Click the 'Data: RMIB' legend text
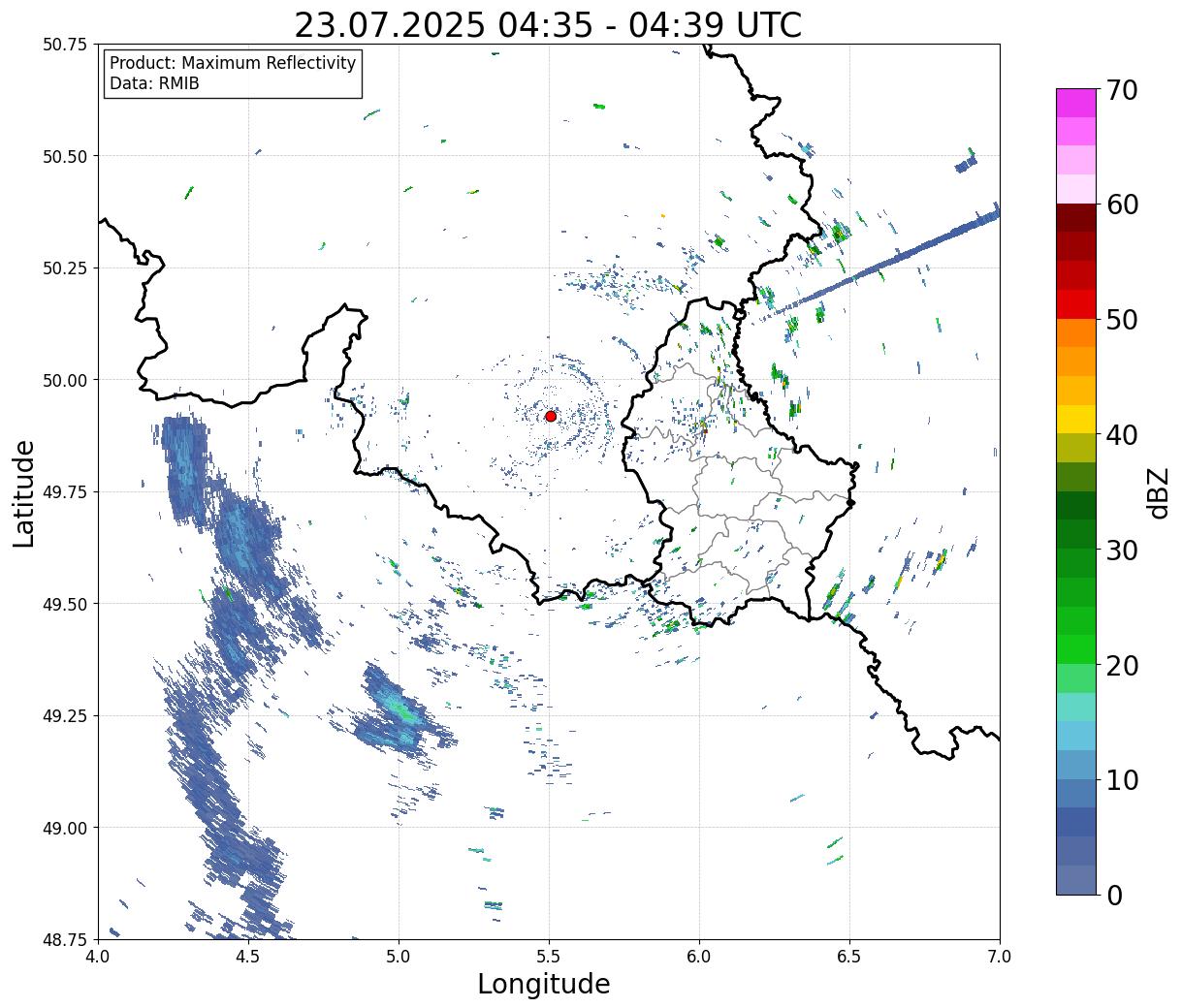 click(x=154, y=84)
